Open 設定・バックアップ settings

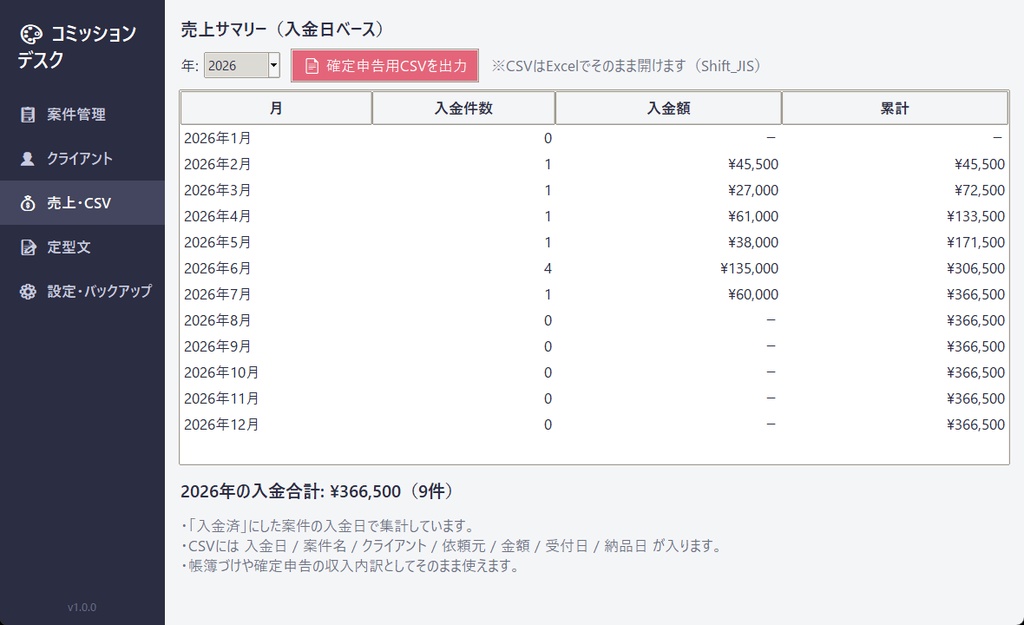[x=82, y=292]
